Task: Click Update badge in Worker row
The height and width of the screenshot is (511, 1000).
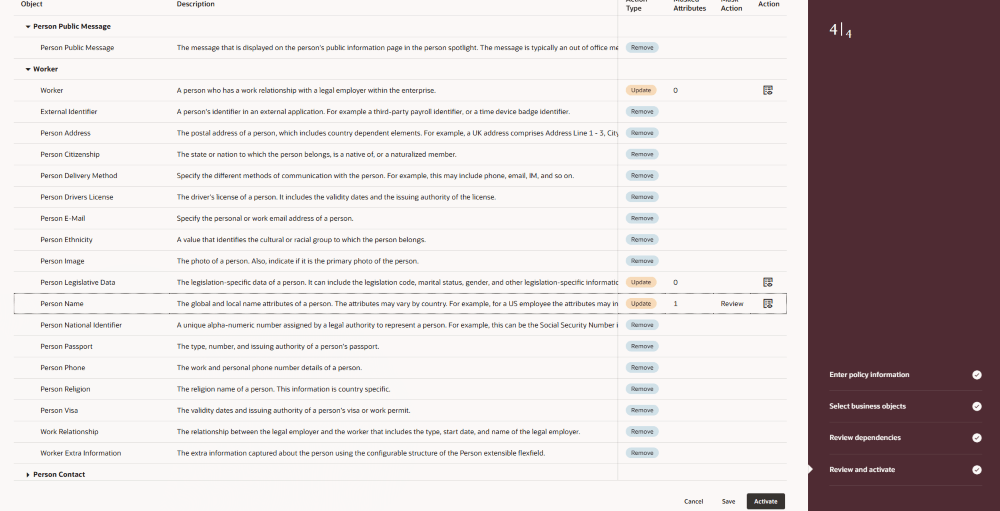Action: pos(640,91)
